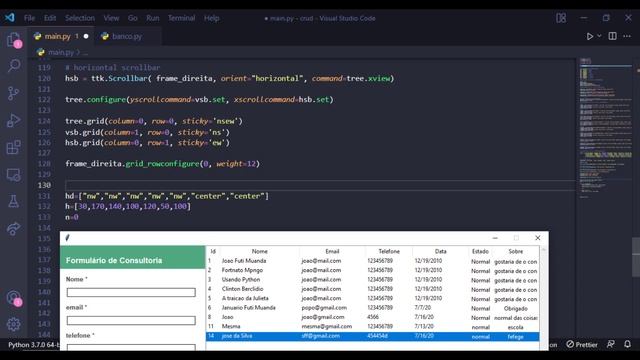The height and width of the screenshot is (360, 640).
Task: Open the Selection menu
Action: point(80,18)
